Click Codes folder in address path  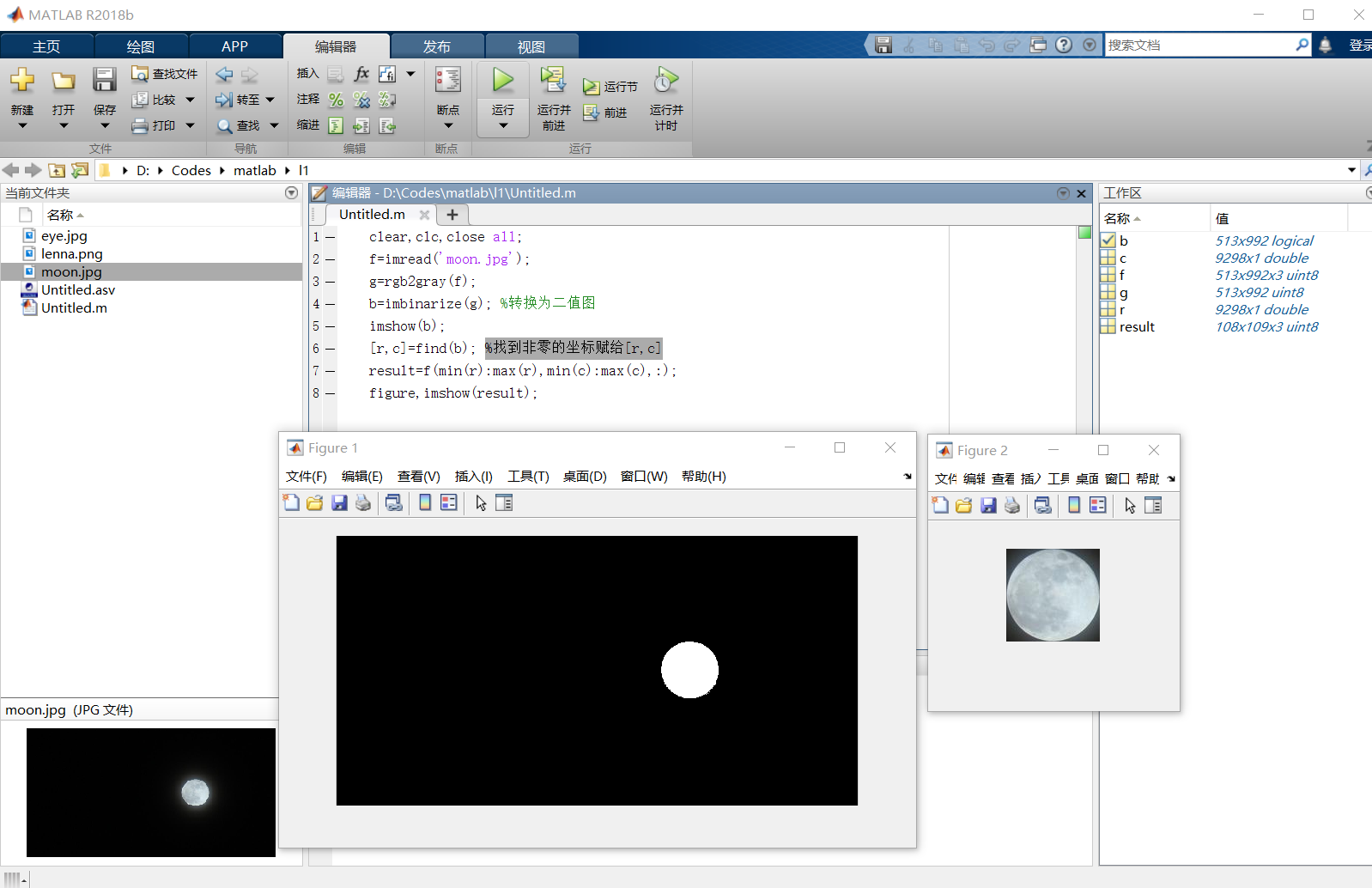[x=191, y=170]
